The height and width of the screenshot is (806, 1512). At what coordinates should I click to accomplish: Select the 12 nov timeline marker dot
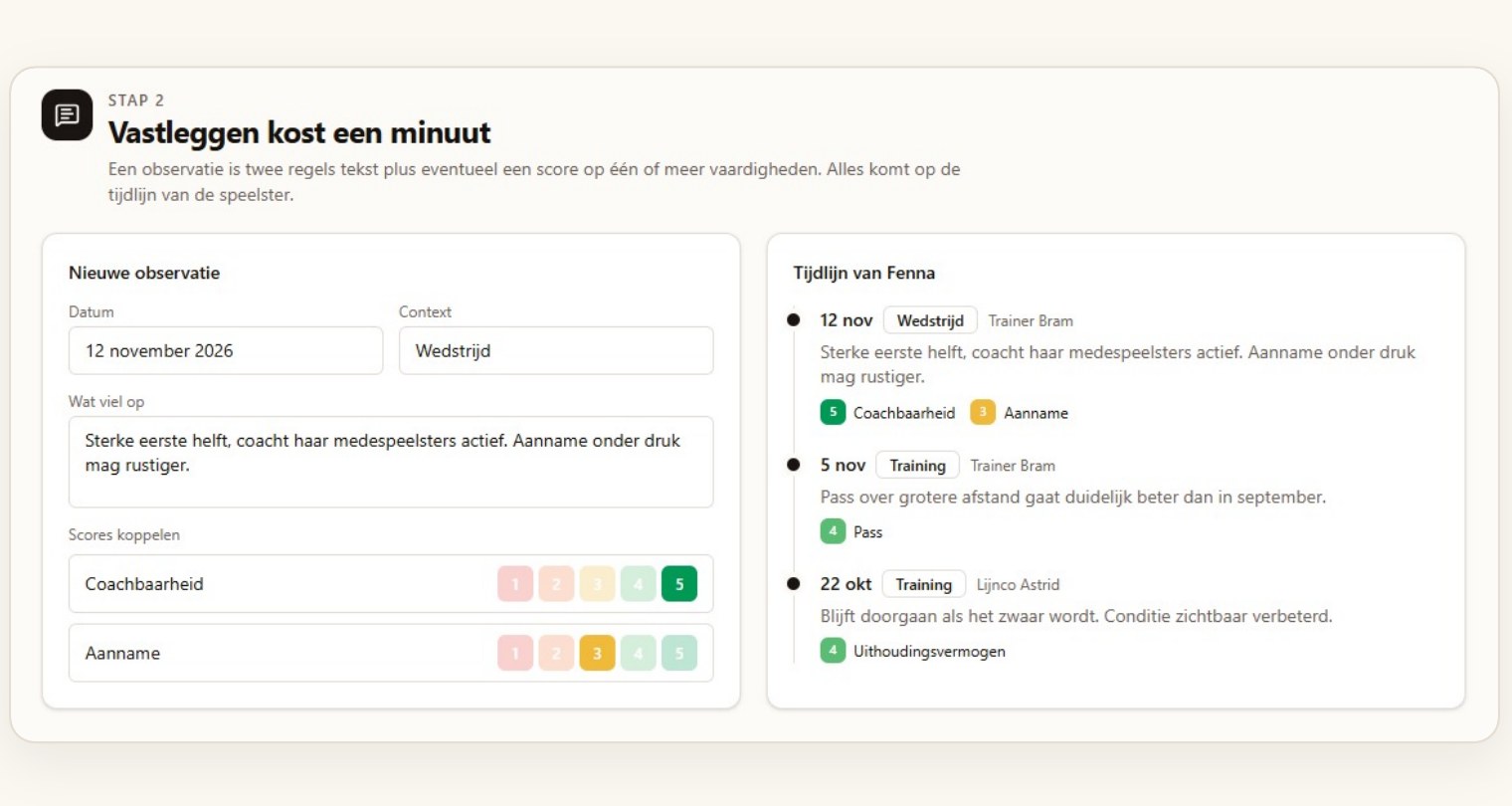point(794,320)
